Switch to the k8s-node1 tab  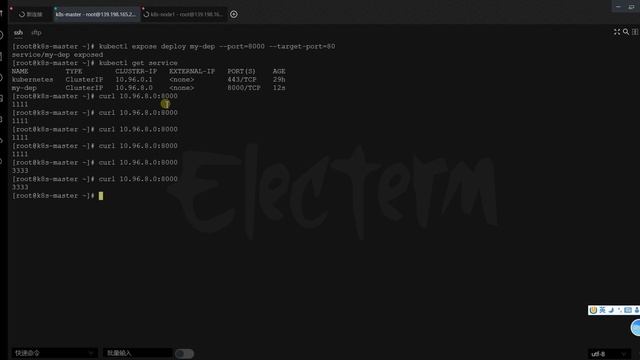(x=184, y=14)
